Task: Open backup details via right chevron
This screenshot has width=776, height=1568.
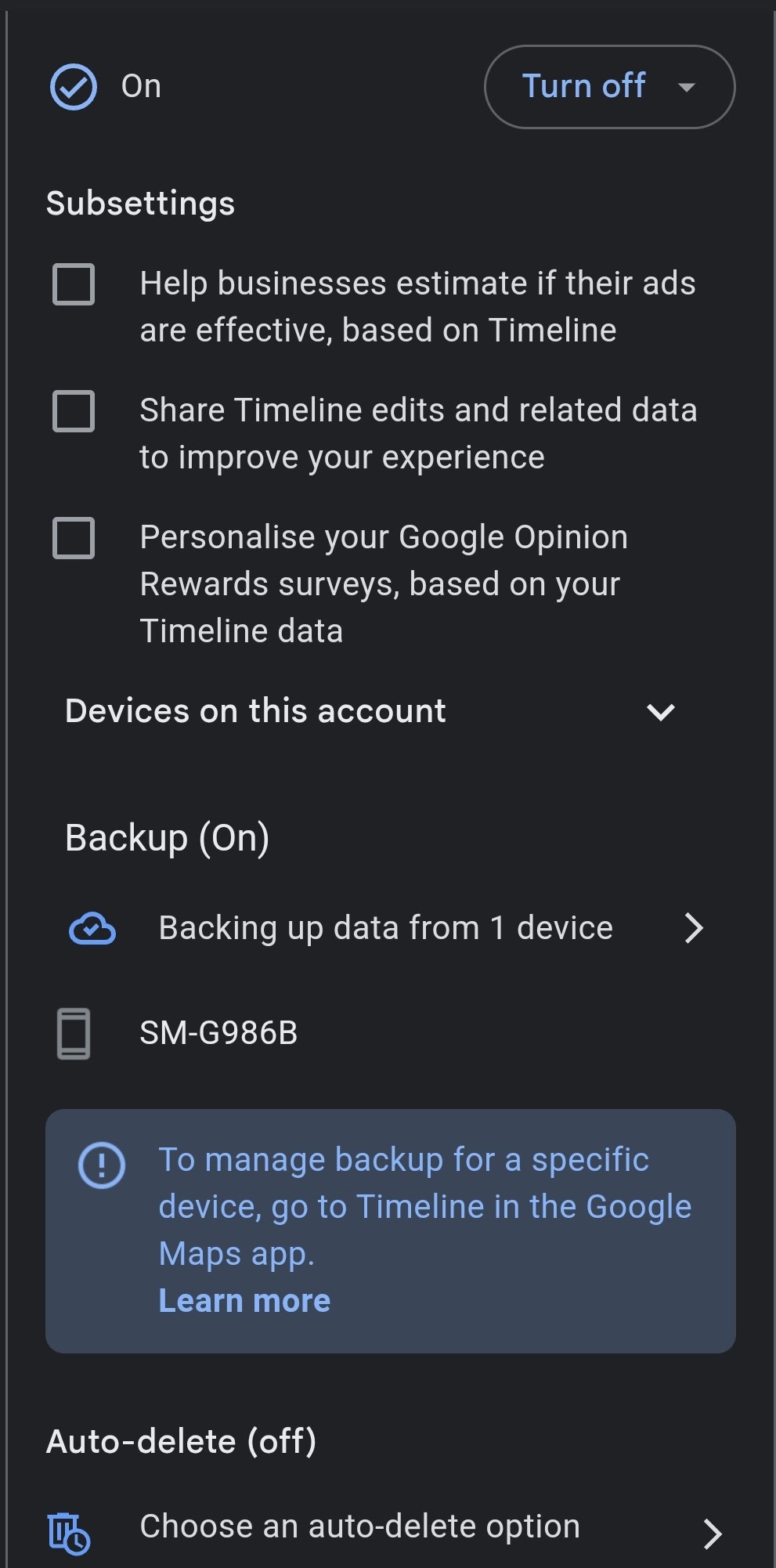Action: (x=693, y=928)
